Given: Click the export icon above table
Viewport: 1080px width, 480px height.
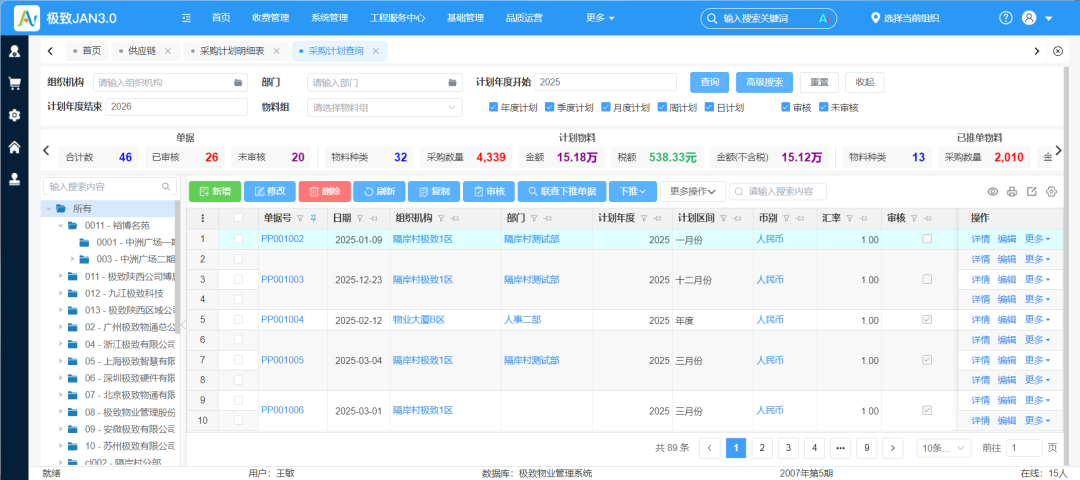Looking at the screenshot, I should tap(1031, 191).
